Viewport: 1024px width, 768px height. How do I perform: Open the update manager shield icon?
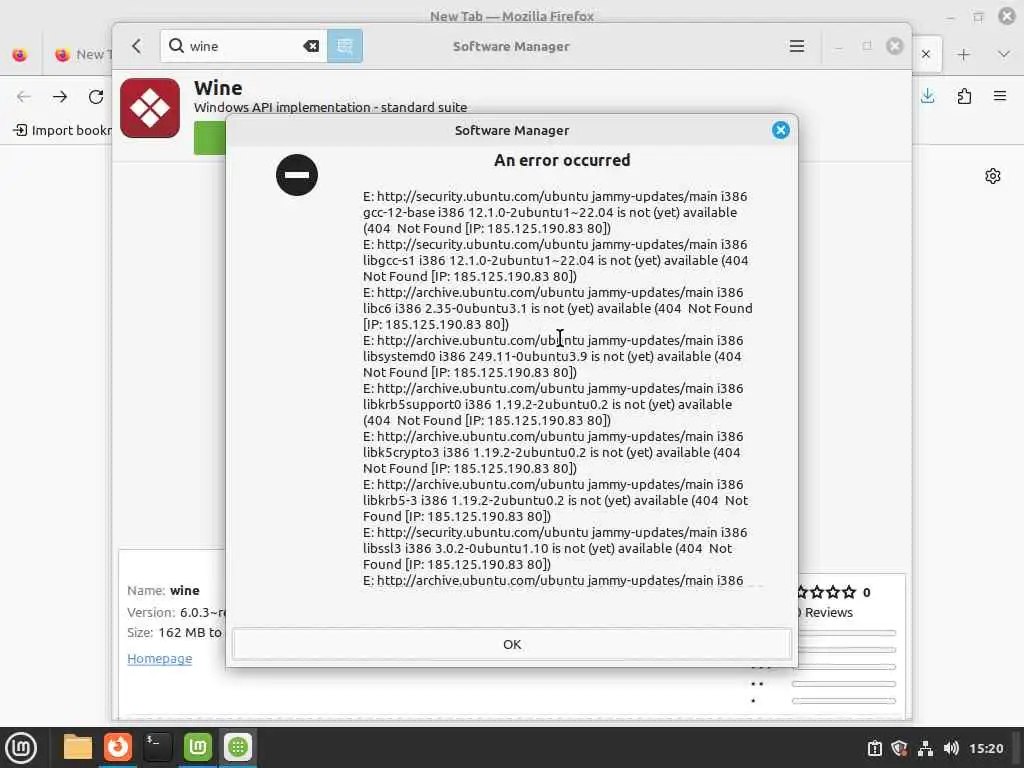click(899, 748)
